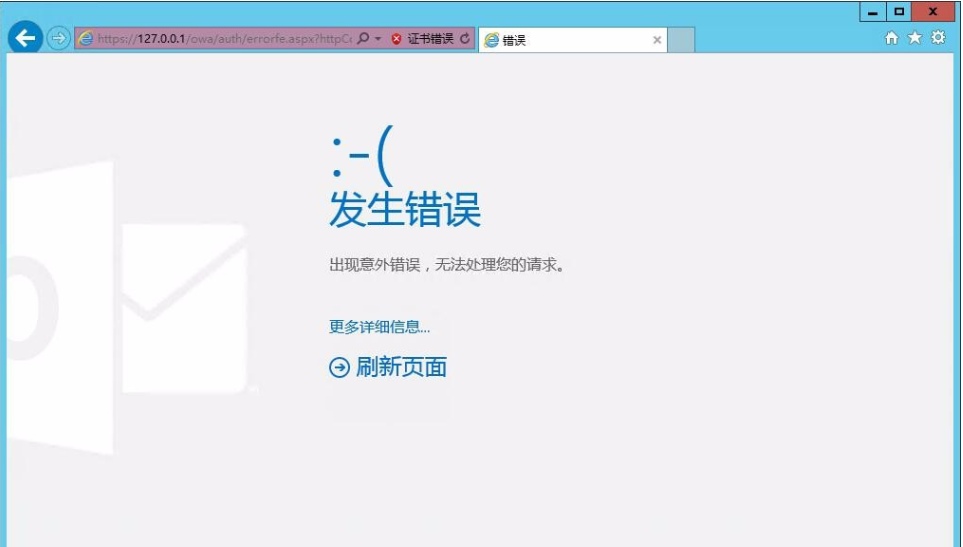Click the 出现意外错误 message text

tap(446, 265)
